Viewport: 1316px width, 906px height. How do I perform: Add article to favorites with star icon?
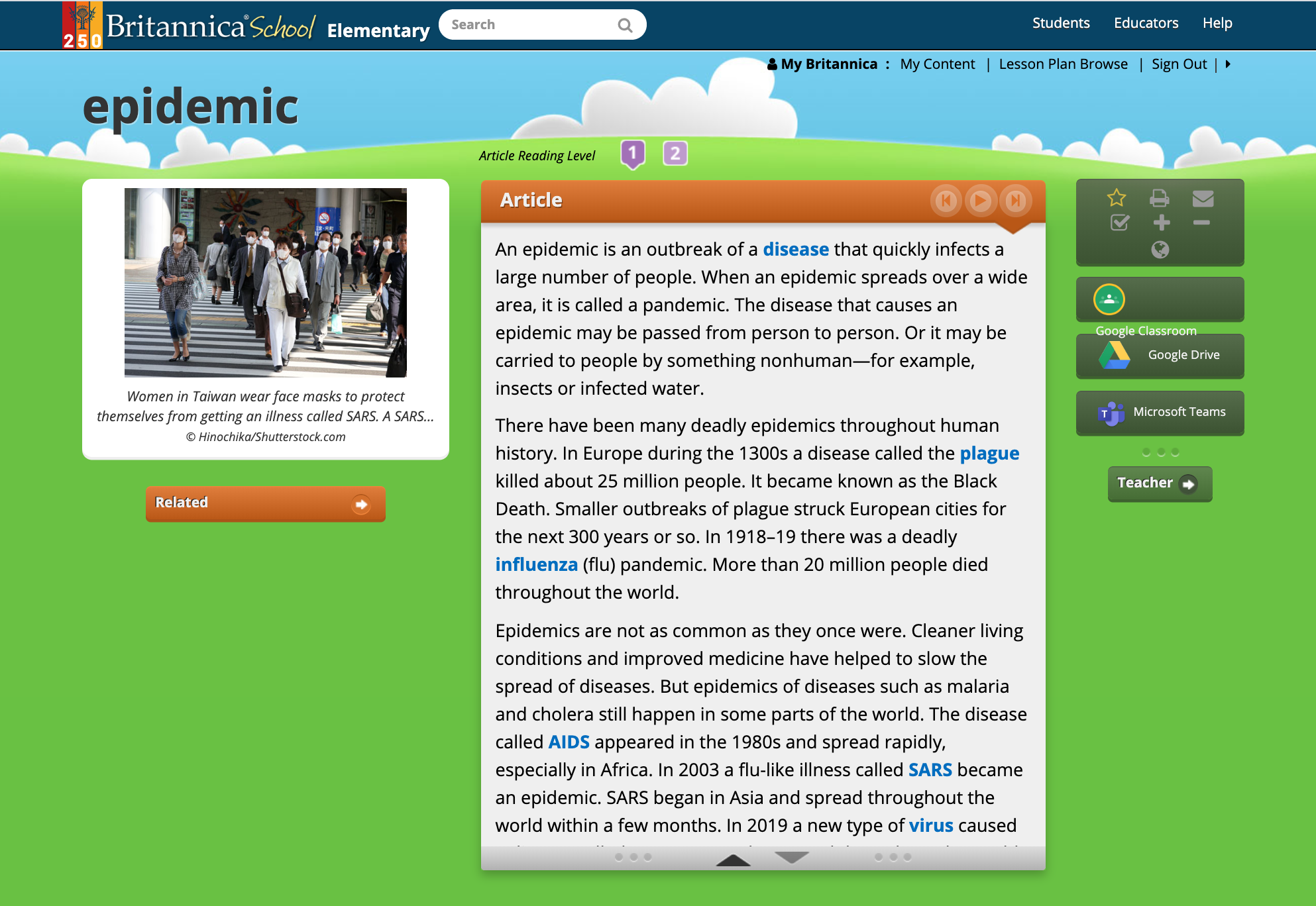click(1117, 197)
